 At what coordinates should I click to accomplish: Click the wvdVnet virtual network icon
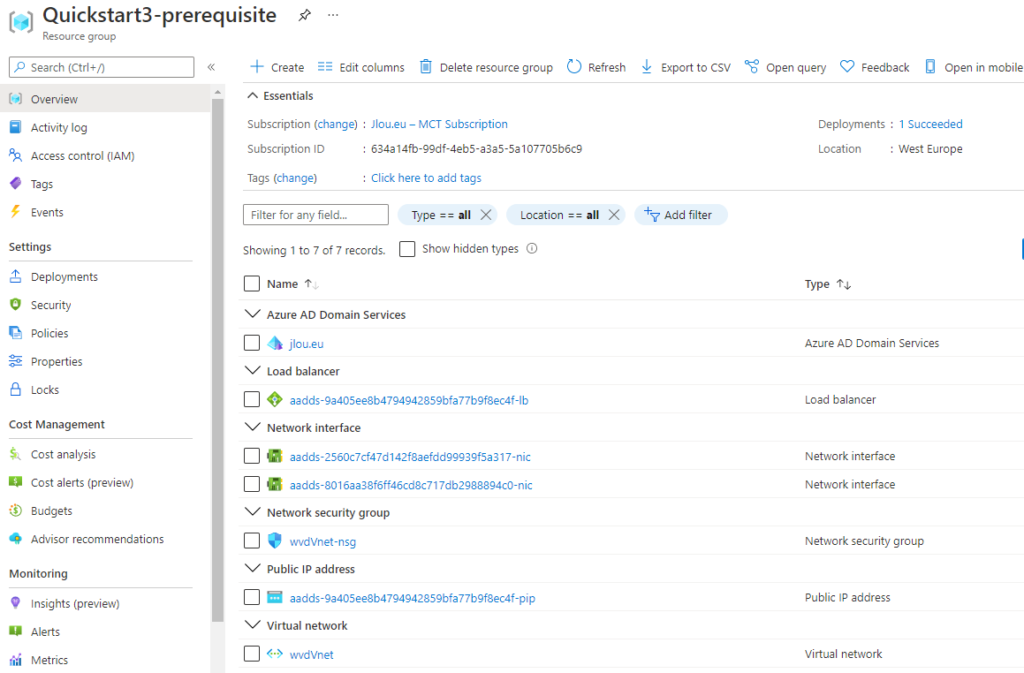tap(275, 653)
